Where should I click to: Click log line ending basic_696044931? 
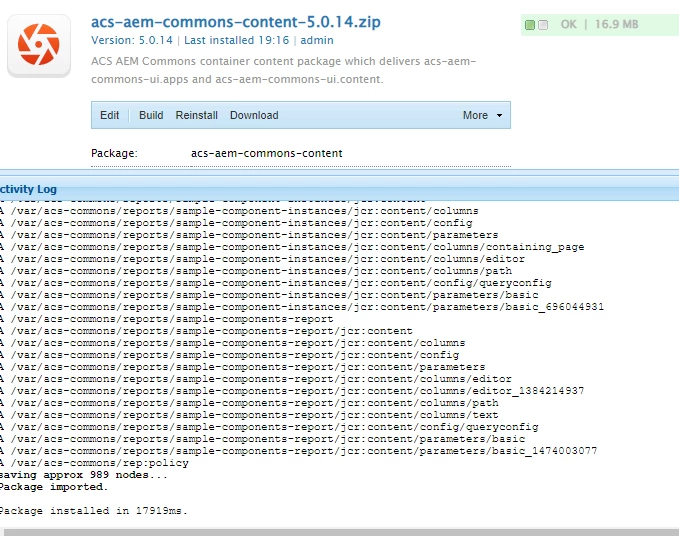point(302,307)
